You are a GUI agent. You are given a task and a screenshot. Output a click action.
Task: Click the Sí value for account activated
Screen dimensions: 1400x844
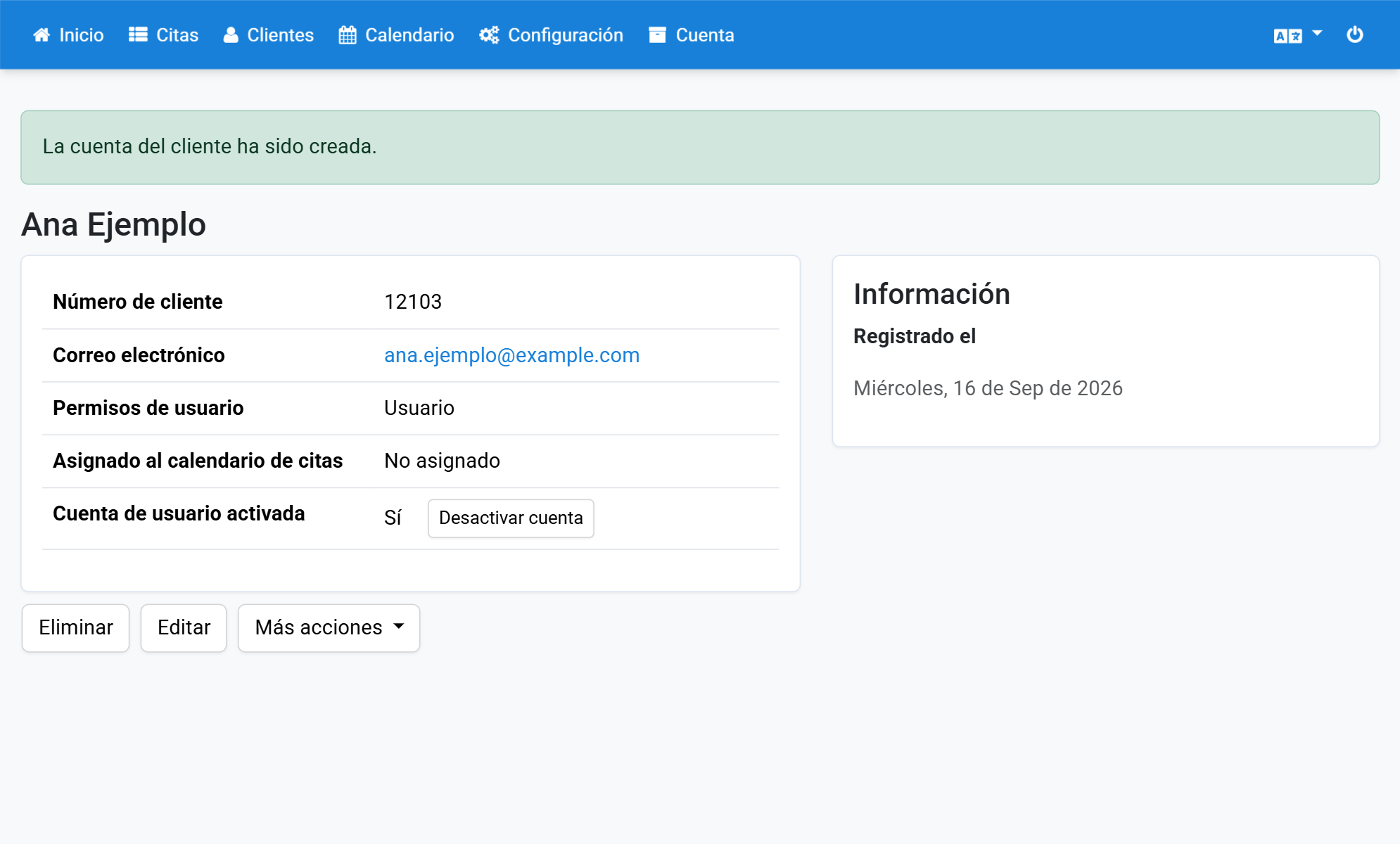pos(393,518)
